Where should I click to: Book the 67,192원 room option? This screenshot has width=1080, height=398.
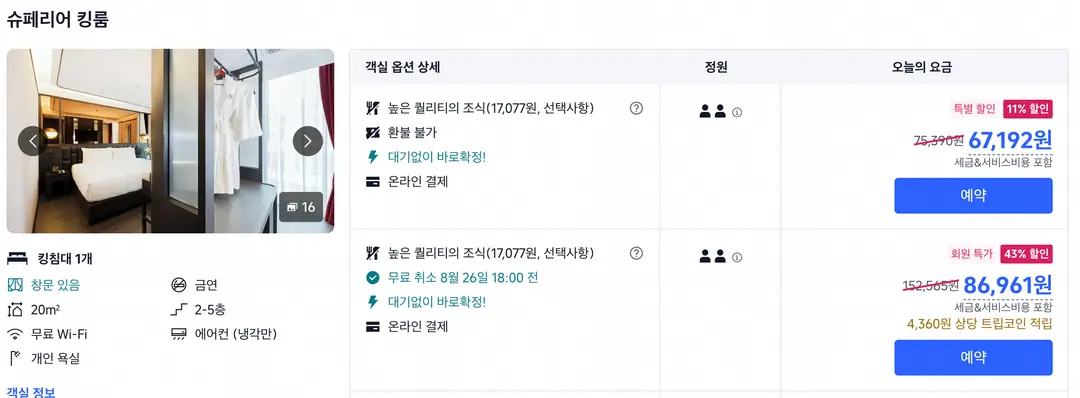point(973,196)
